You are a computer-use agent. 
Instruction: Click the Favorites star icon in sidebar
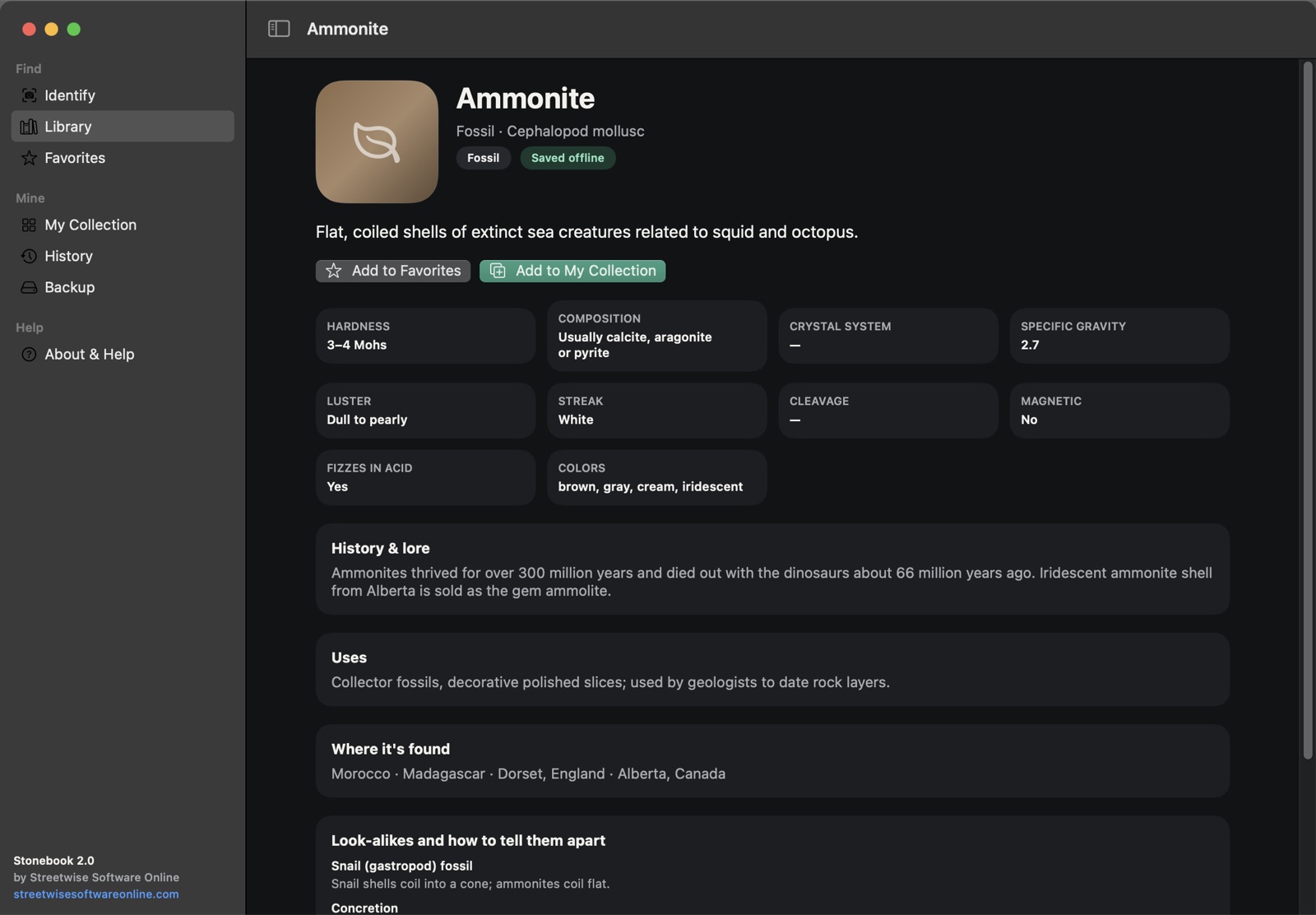29,158
